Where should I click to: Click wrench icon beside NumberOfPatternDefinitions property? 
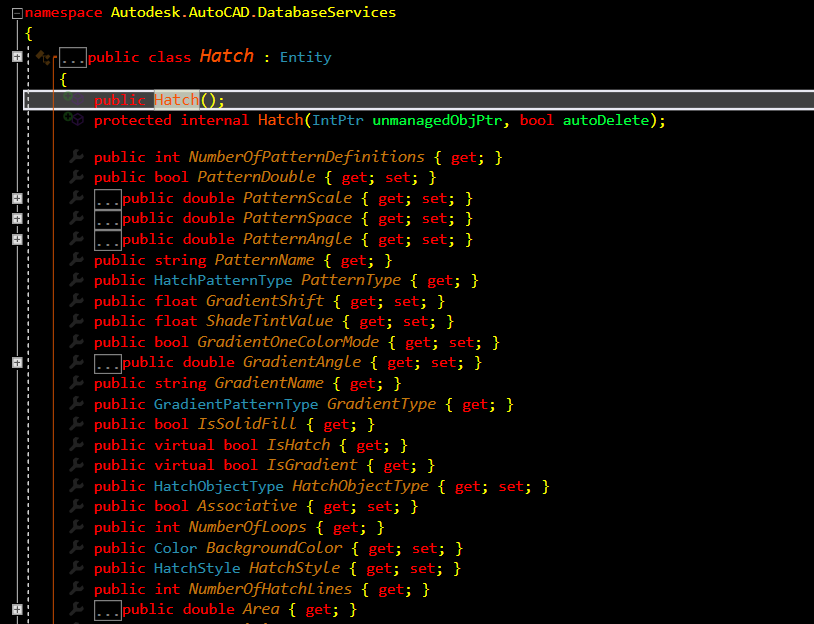pyautogui.click(x=76, y=156)
